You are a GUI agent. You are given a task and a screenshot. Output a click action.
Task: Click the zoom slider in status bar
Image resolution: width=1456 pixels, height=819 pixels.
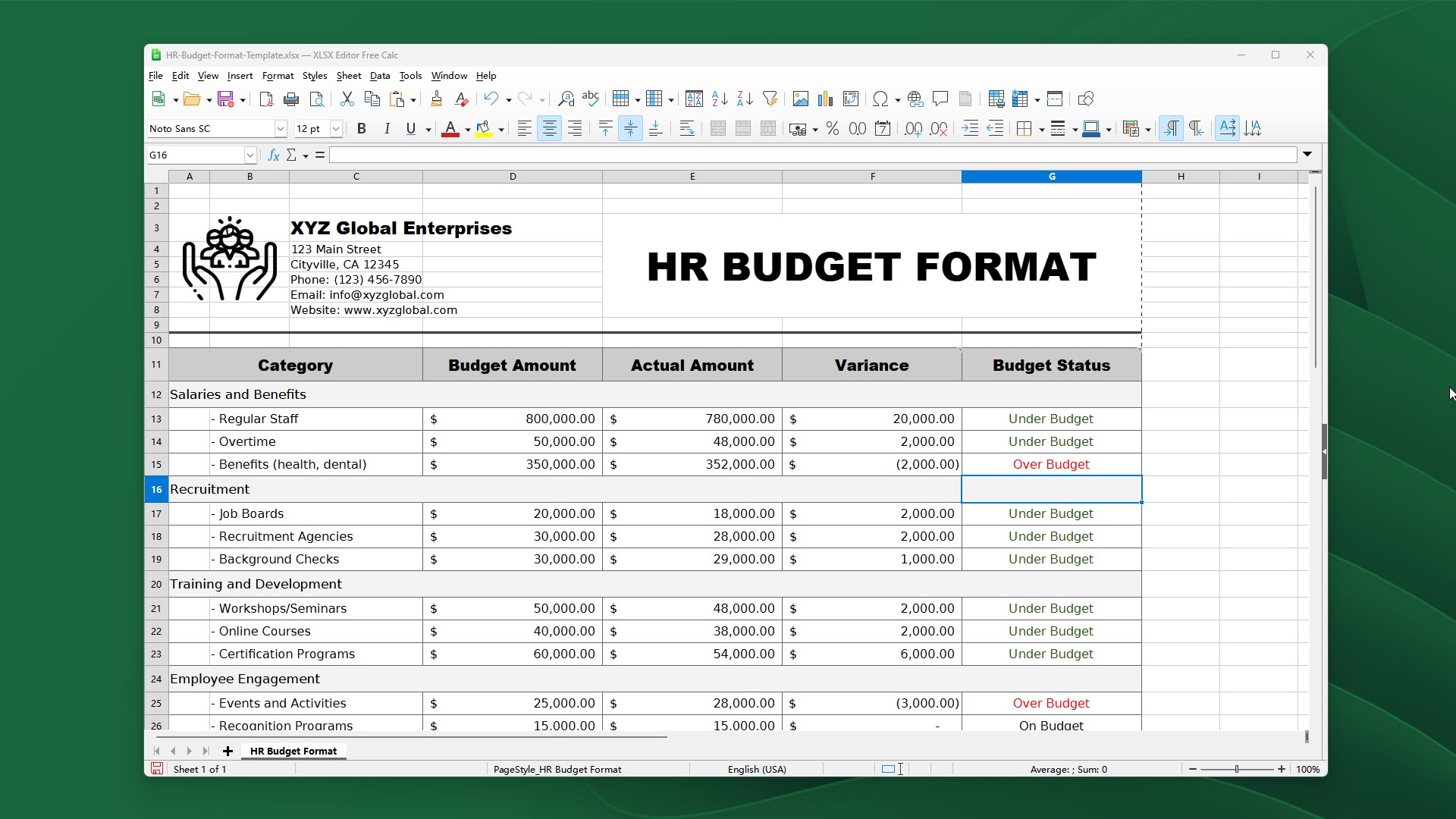pos(1237,770)
